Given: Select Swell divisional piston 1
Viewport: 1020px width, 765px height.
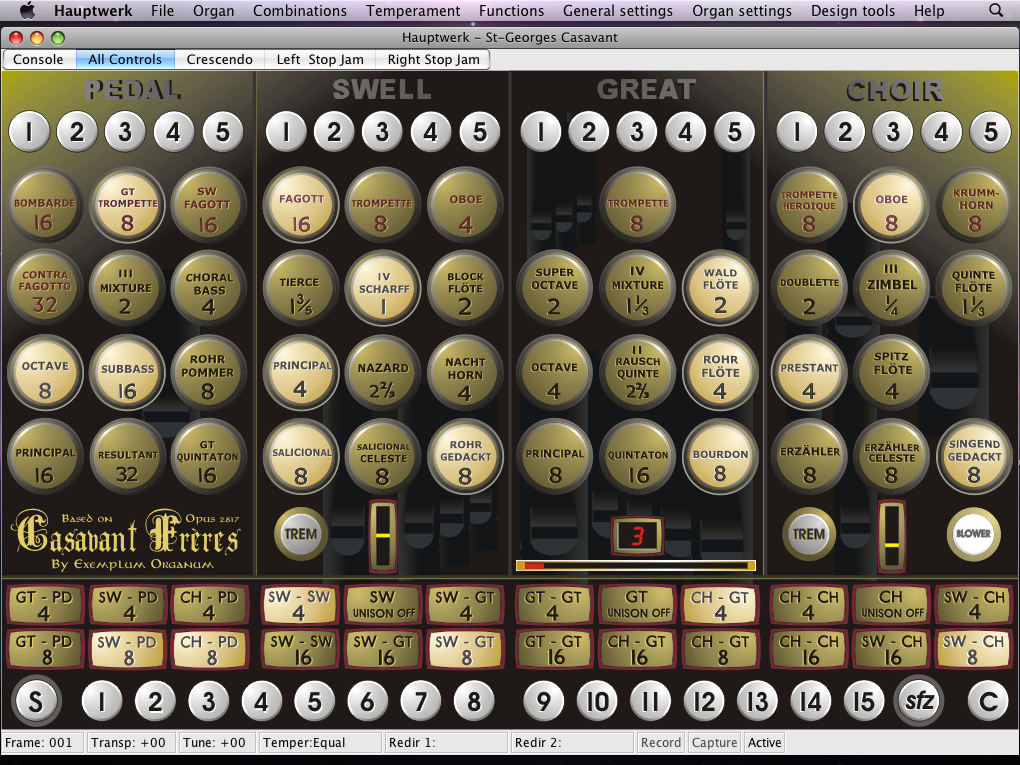Looking at the screenshot, I should click(x=286, y=132).
